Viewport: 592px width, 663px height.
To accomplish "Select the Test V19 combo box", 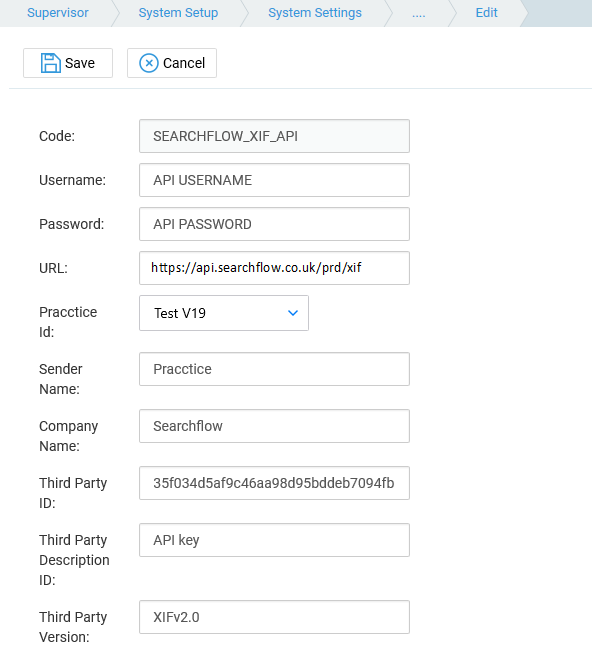I will pos(224,313).
